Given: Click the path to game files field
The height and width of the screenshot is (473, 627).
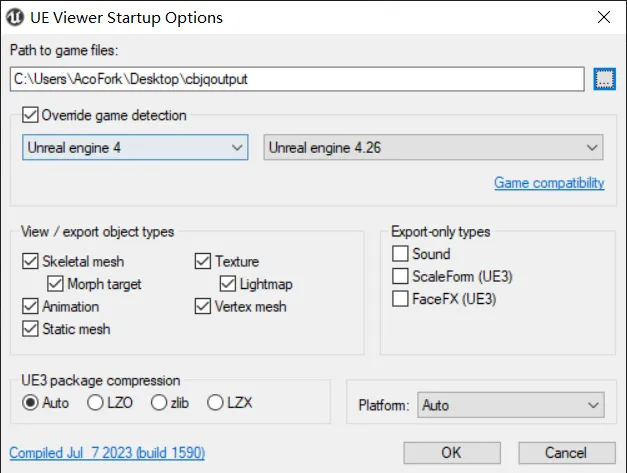Looking at the screenshot, I should point(296,79).
